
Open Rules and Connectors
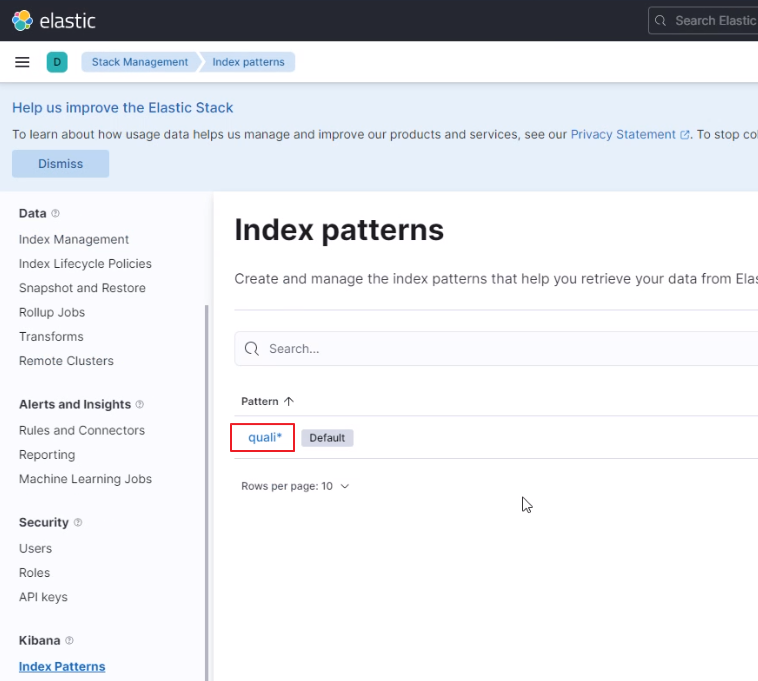click(x=82, y=430)
